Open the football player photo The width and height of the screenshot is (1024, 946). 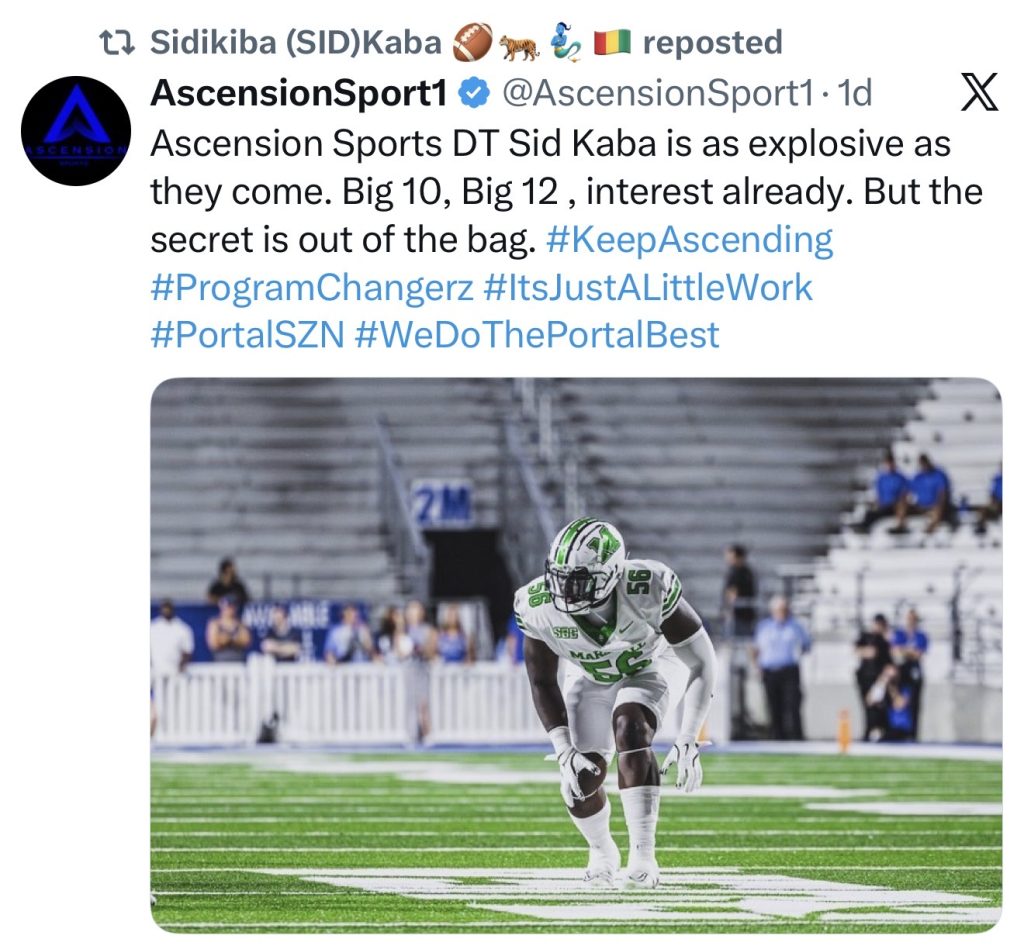point(576,655)
